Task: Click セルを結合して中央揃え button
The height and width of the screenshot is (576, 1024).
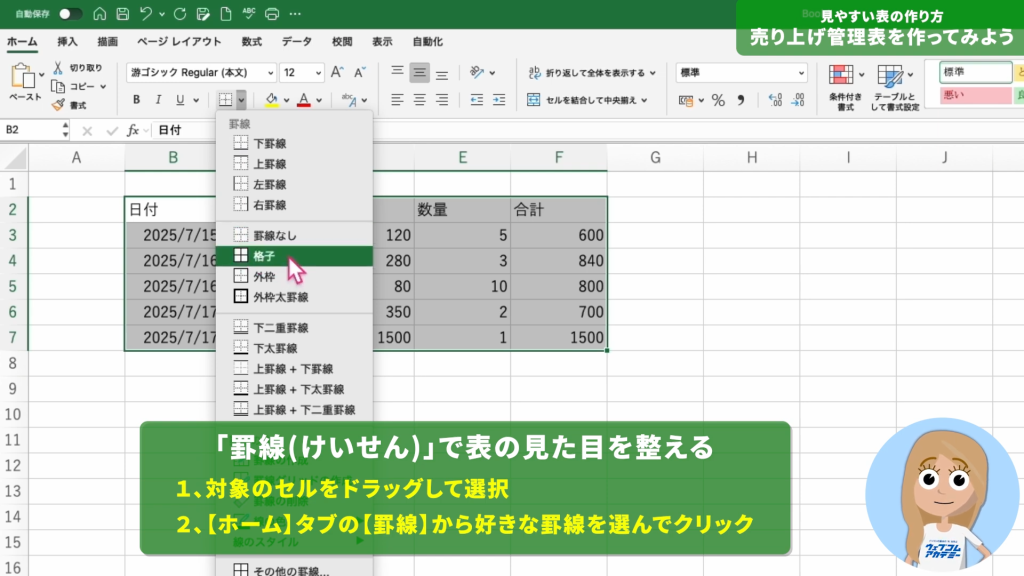Action: [x=588, y=100]
